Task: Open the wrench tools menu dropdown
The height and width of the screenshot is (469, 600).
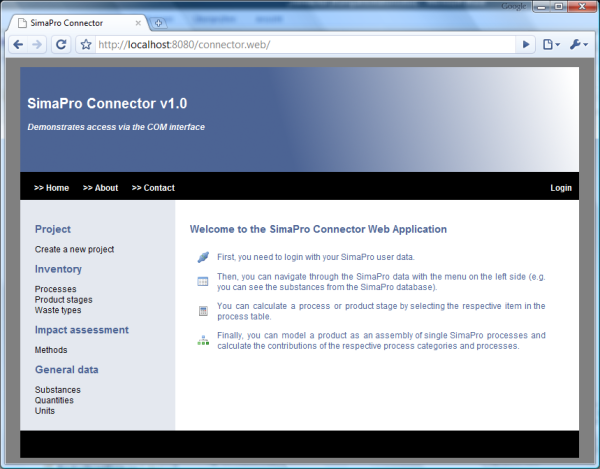Action: (x=579, y=45)
